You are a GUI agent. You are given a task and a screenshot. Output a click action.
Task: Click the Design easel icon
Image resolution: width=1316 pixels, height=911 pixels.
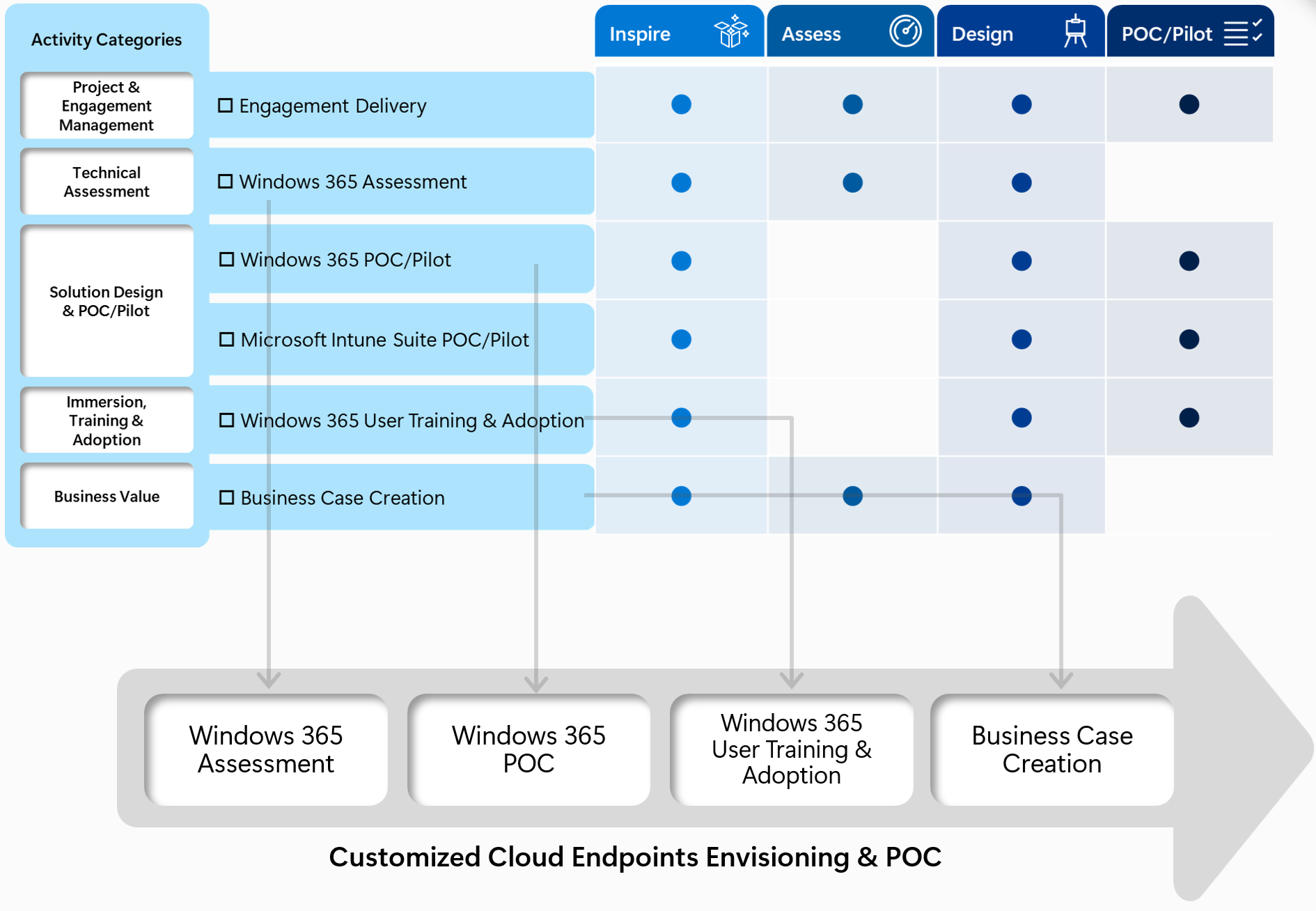point(1076,31)
